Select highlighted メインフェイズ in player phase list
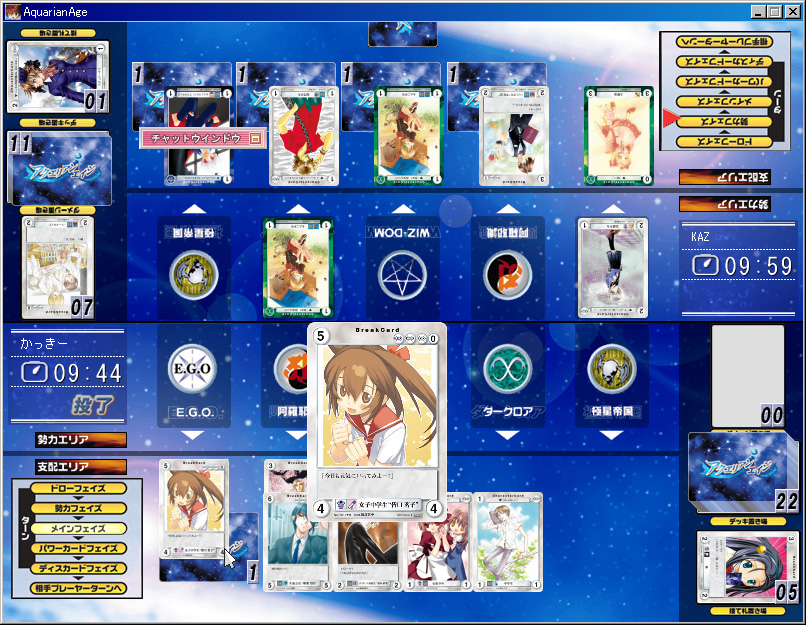This screenshot has width=806, height=625. (79, 528)
